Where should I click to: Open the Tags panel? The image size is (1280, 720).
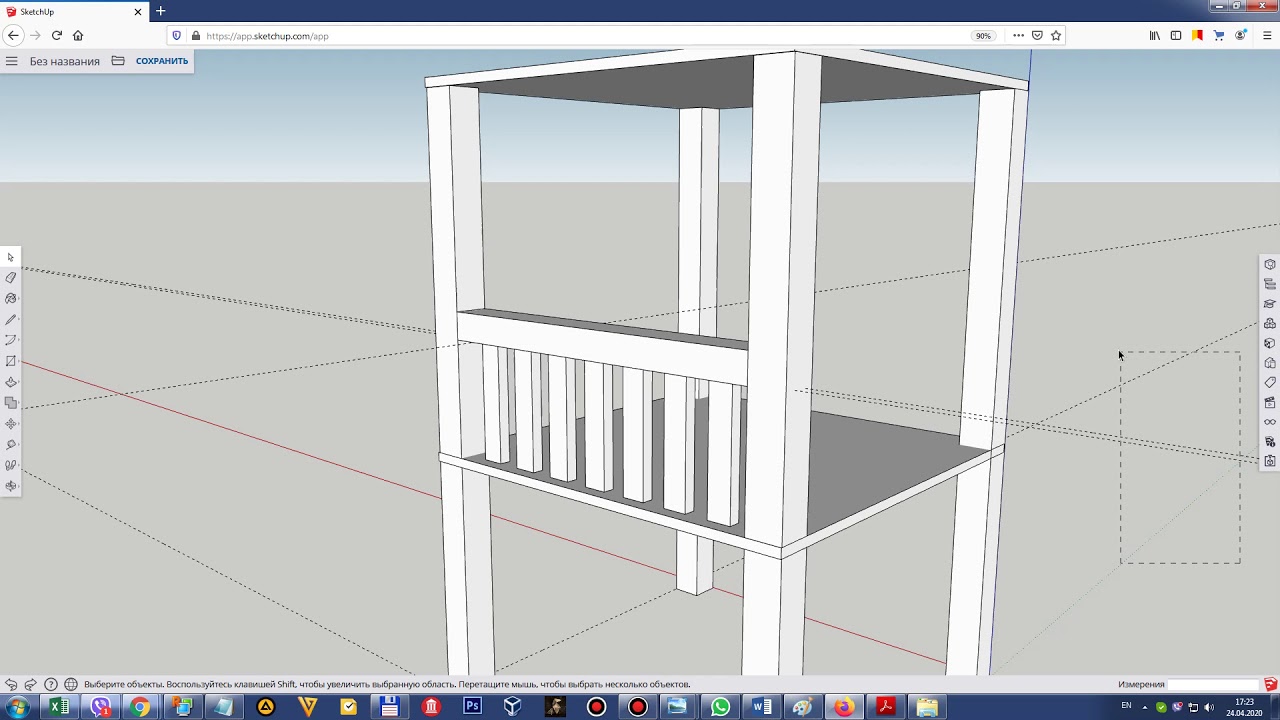click(1270, 382)
